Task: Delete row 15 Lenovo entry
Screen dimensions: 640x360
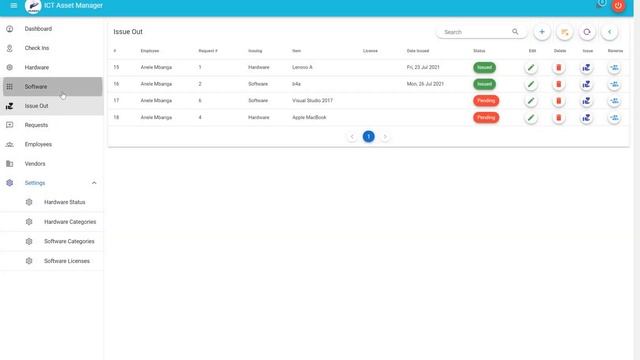Action: (559, 67)
